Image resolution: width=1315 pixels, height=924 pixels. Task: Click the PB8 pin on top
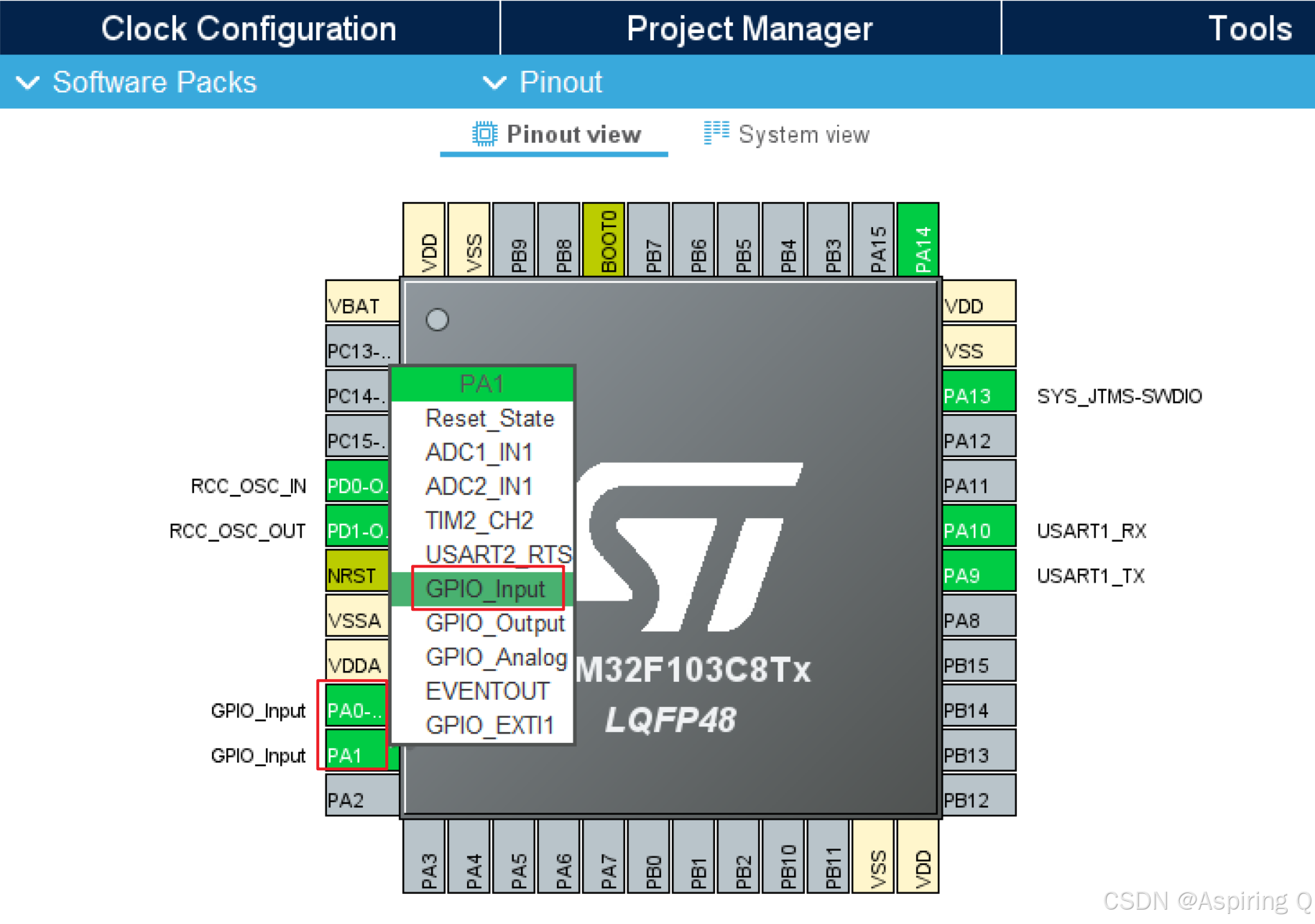pos(558,240)
